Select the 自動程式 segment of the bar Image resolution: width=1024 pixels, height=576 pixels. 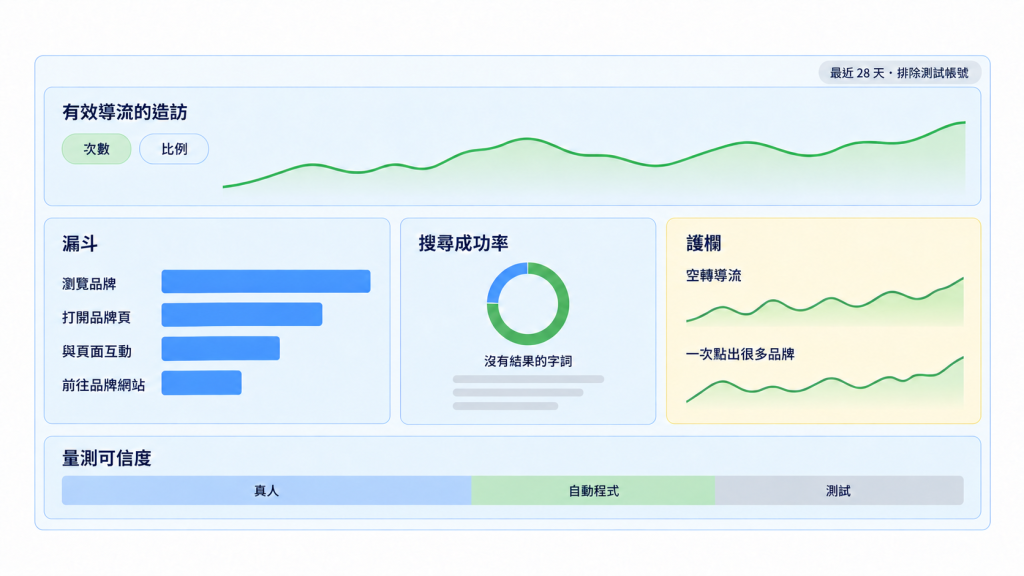(594, 490)
